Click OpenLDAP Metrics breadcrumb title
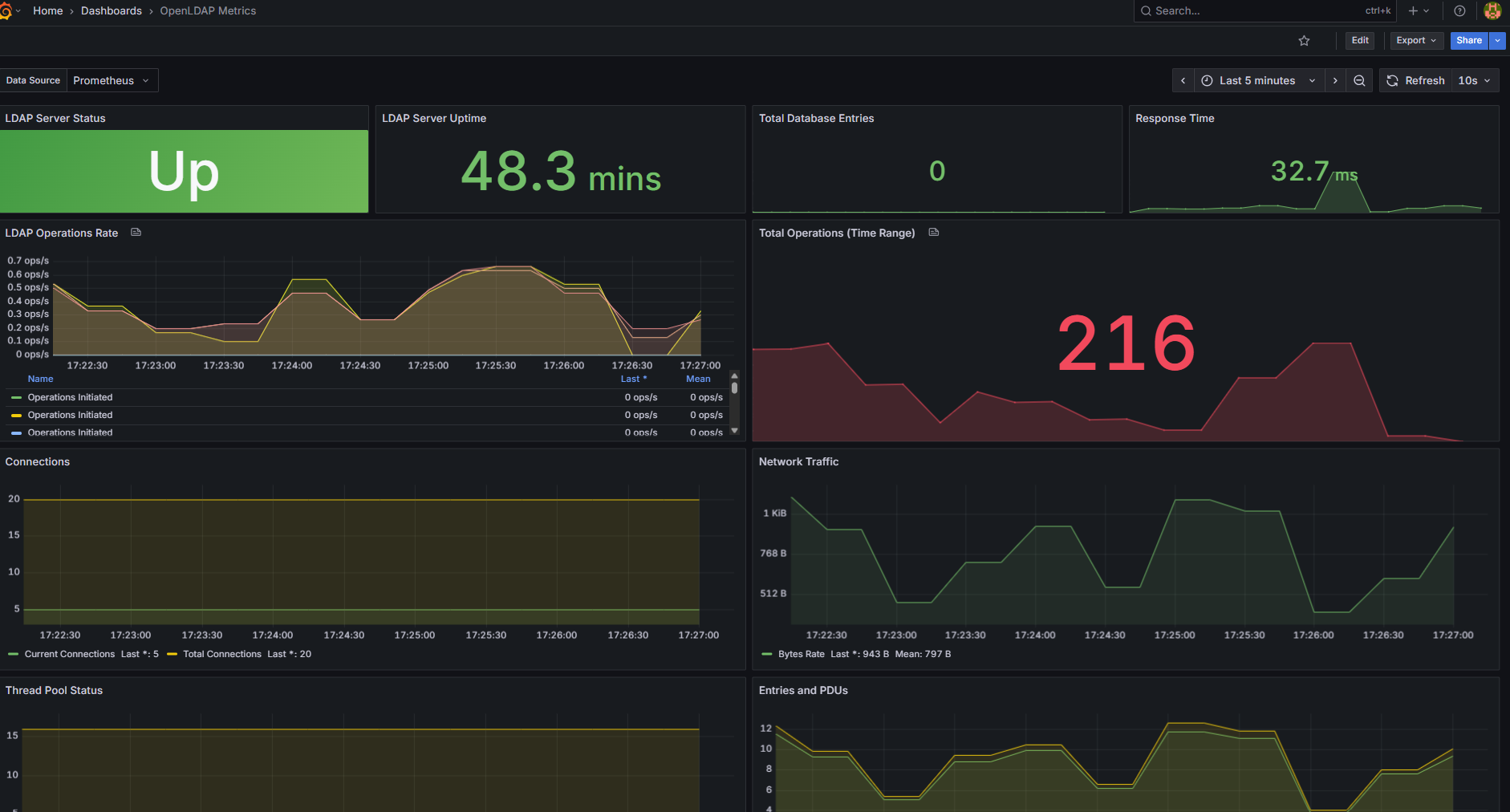 click(208, 11)
